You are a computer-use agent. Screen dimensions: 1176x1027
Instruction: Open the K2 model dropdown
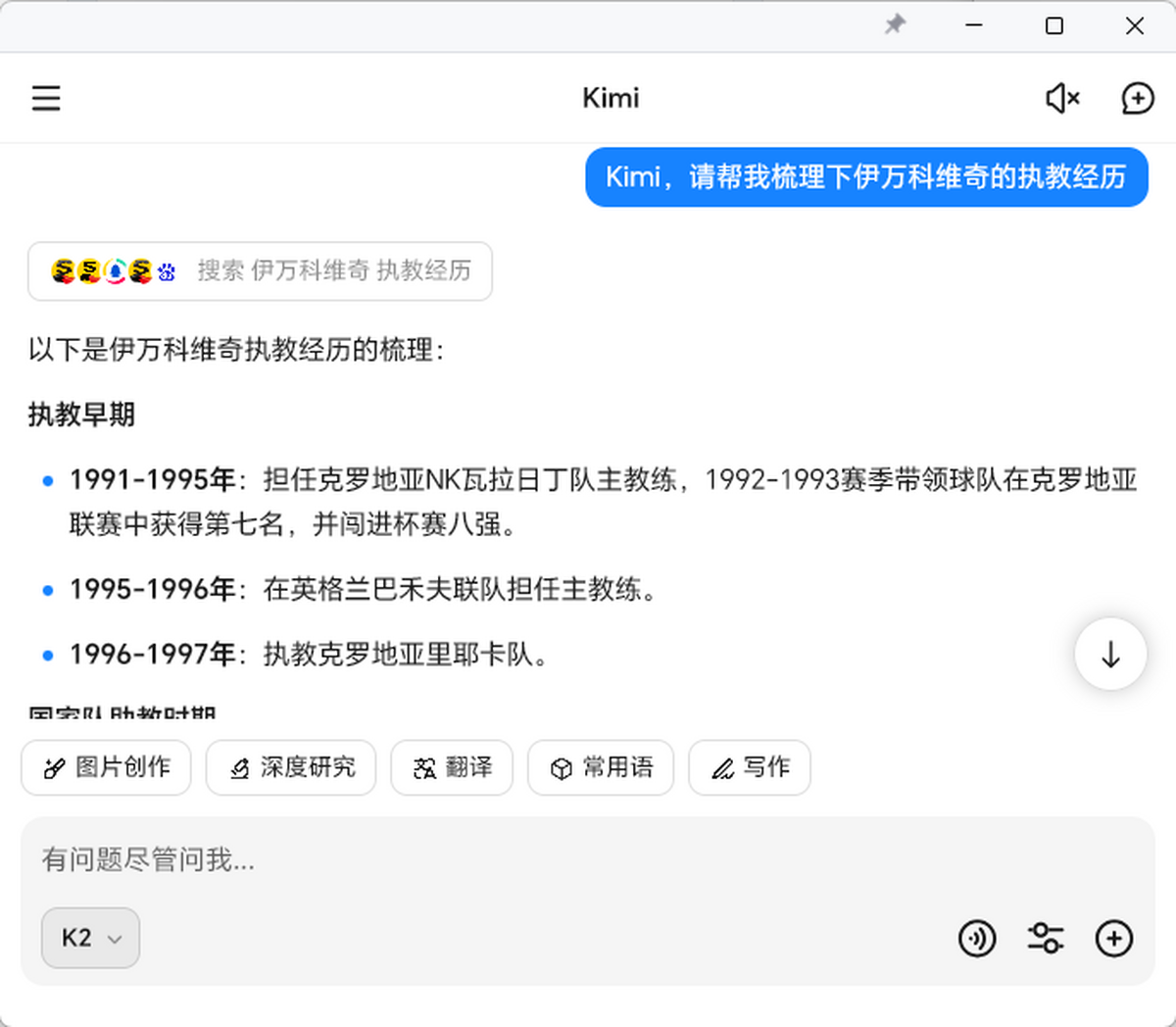[90, 939]
